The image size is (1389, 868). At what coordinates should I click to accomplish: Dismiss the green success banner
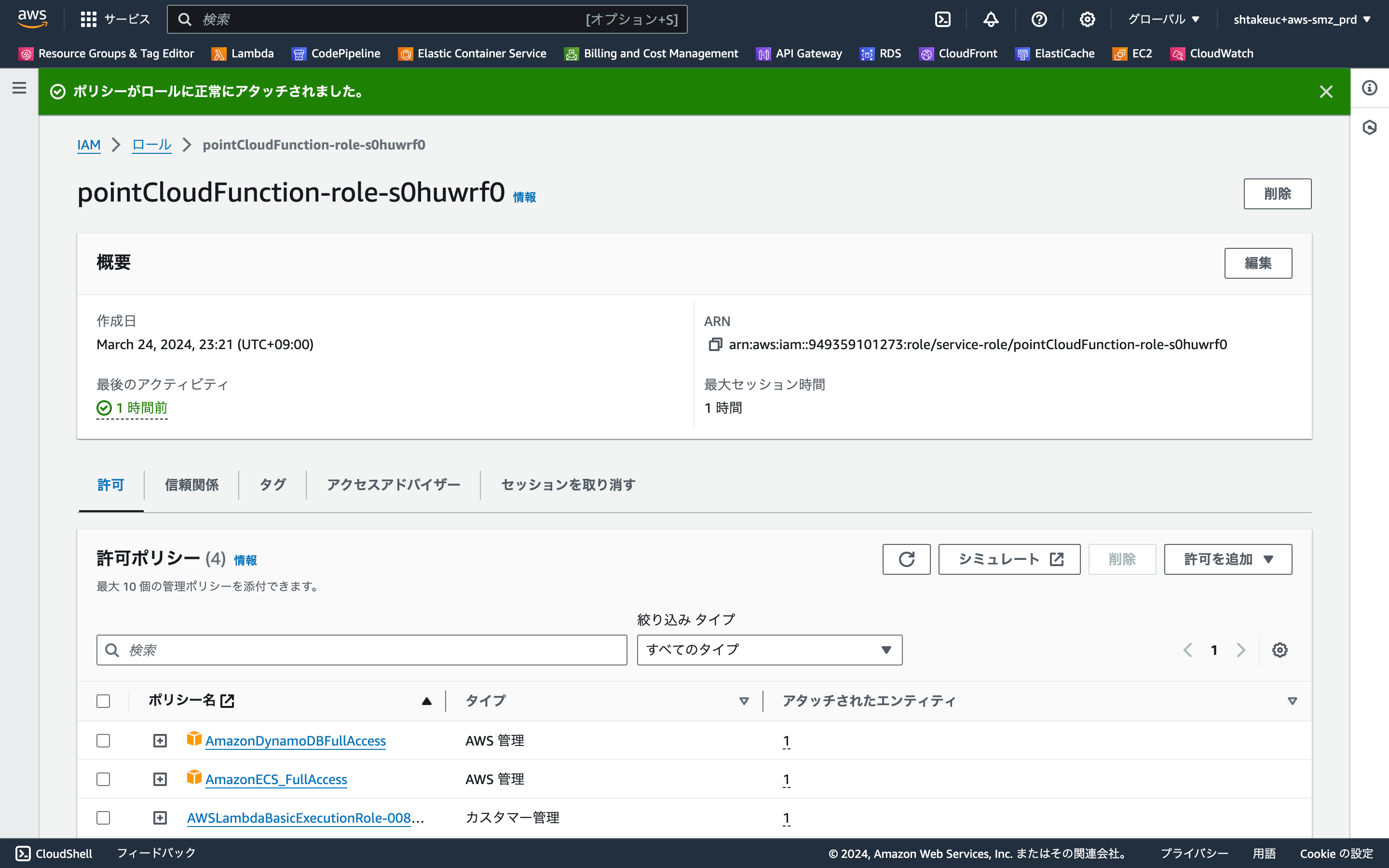pyautogui.click(x=1326, y=91)
